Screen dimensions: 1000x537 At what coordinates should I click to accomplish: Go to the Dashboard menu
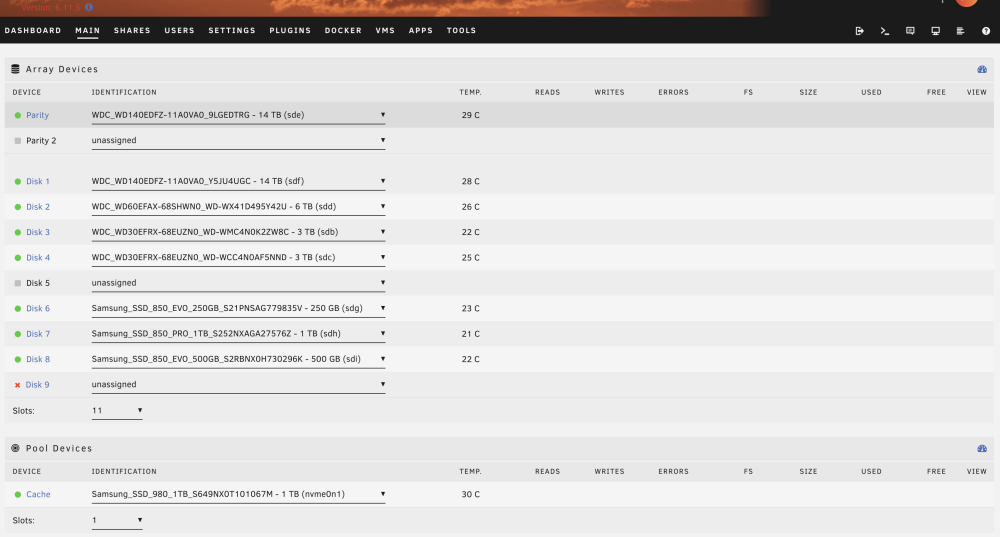[x=33, y=31]
